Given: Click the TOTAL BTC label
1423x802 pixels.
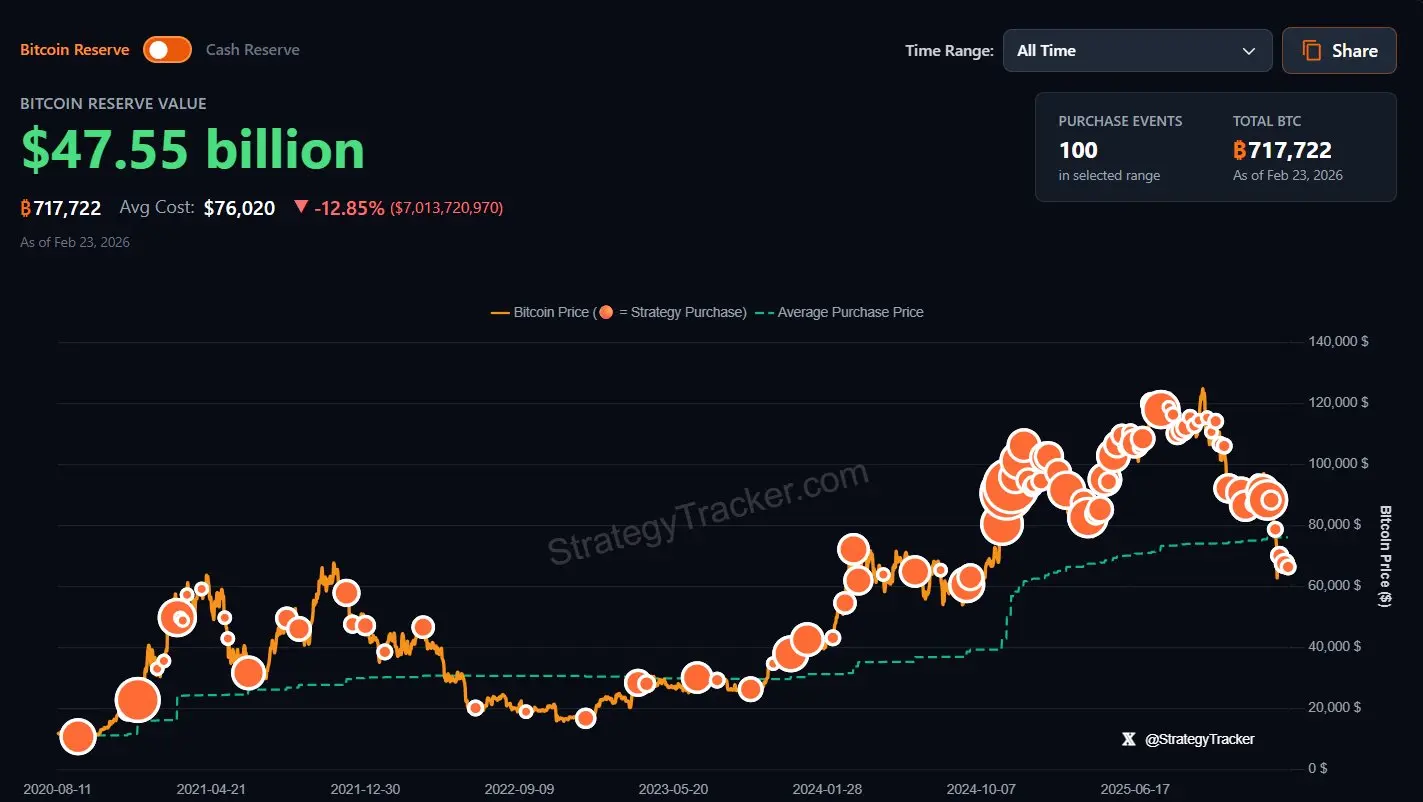Looking at the screenshot, I should (1267, 121).
